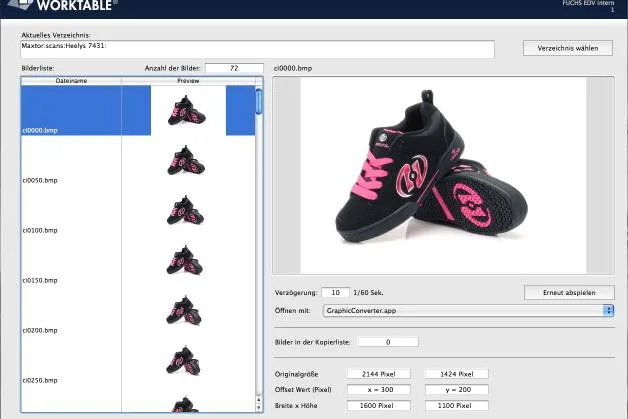Click the WORKTABLE logo in the header
This screenshot has height=419, width=628.
[x=62, y=5]
